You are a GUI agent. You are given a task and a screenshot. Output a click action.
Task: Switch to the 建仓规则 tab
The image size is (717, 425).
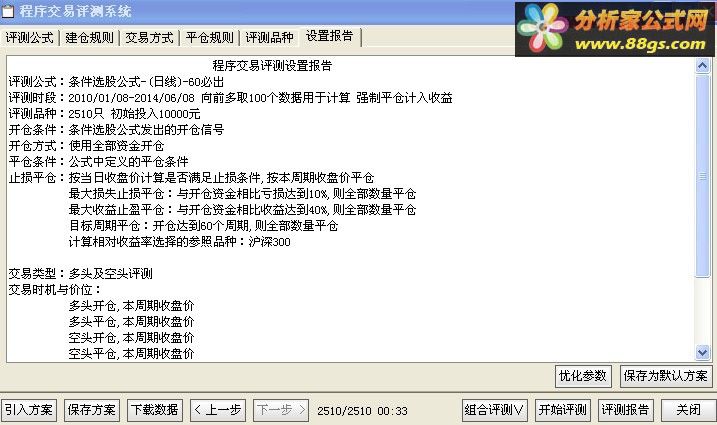pos(89,38)
